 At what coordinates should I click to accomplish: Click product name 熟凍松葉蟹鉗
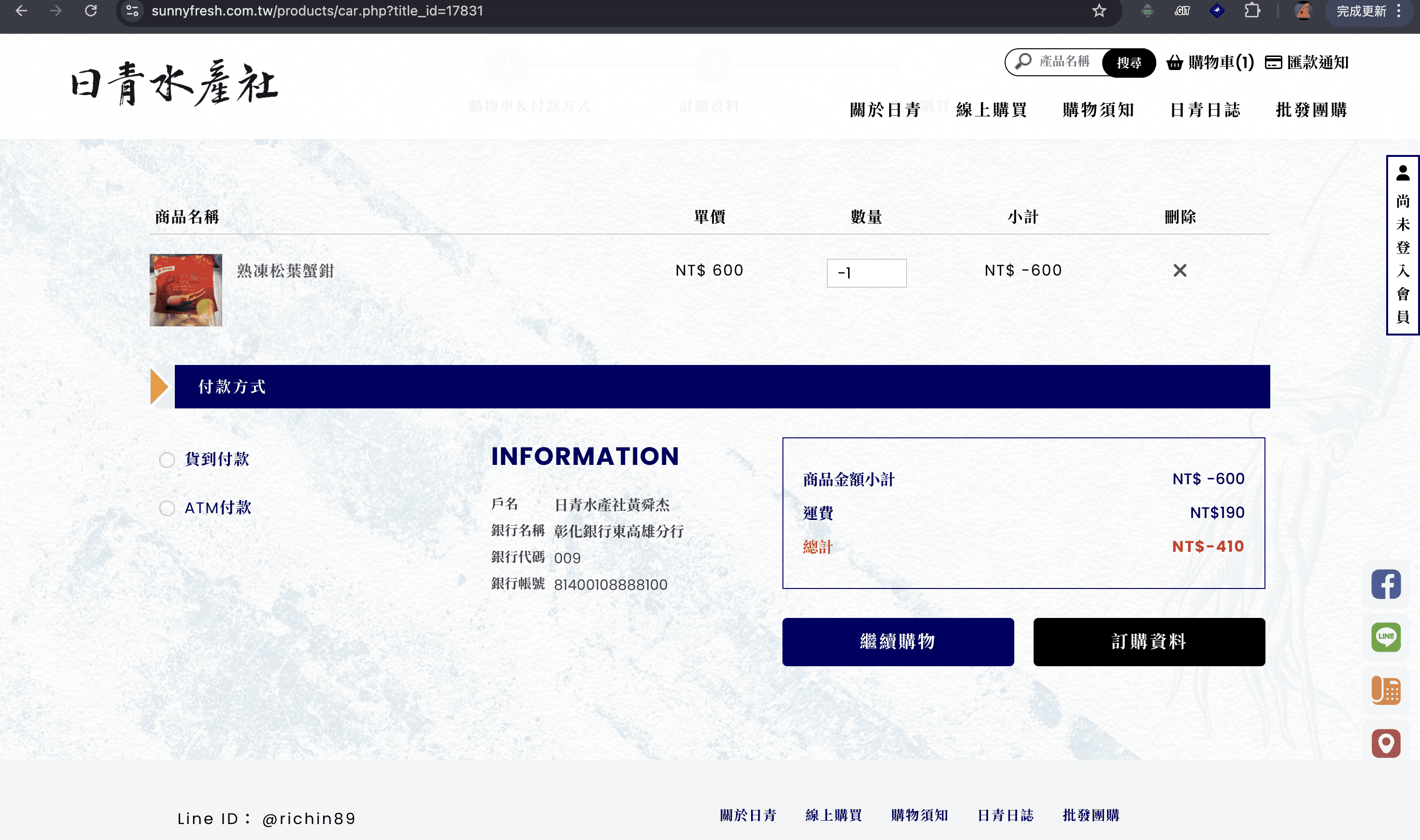[x=285, y=271]
